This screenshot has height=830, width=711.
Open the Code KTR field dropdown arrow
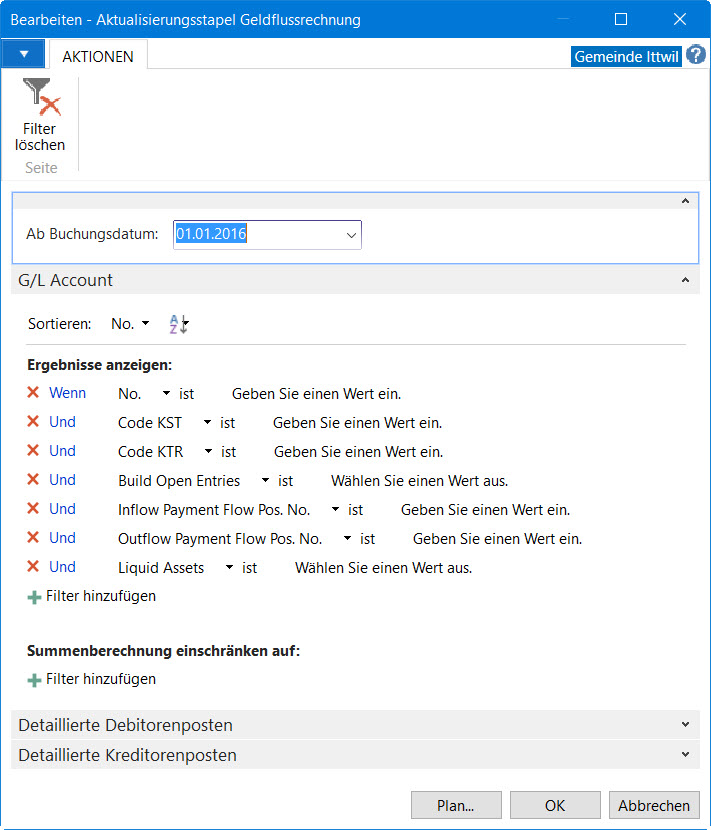[208, 452]
